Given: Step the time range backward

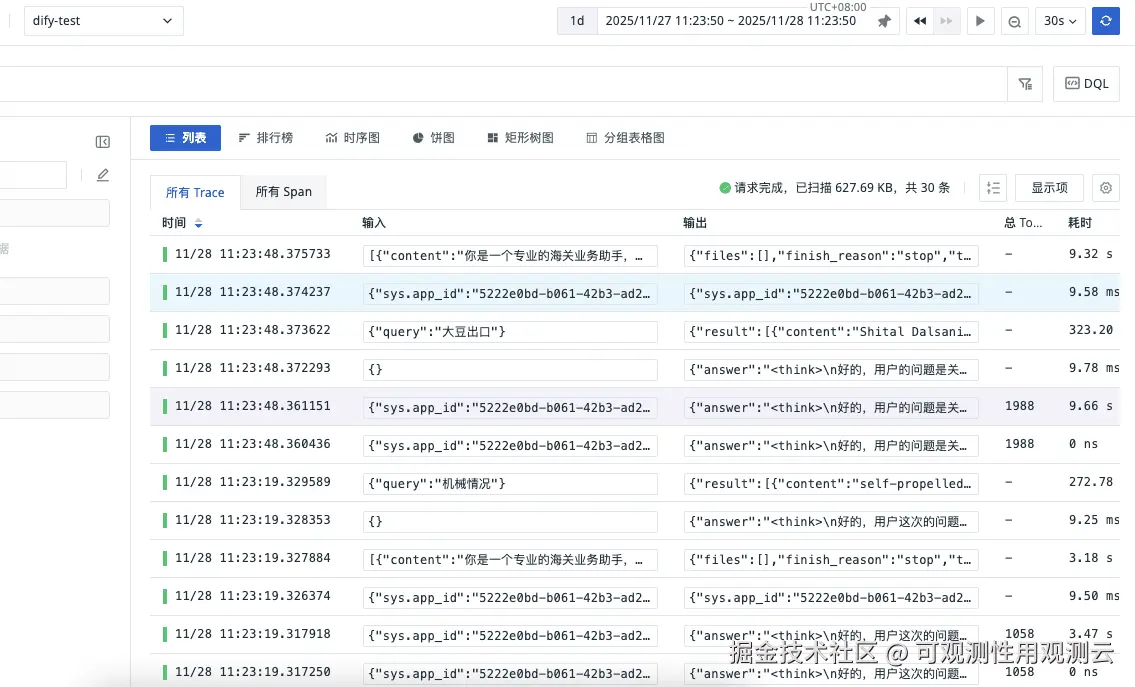Looking at the screenshot, I should (920, 21).
